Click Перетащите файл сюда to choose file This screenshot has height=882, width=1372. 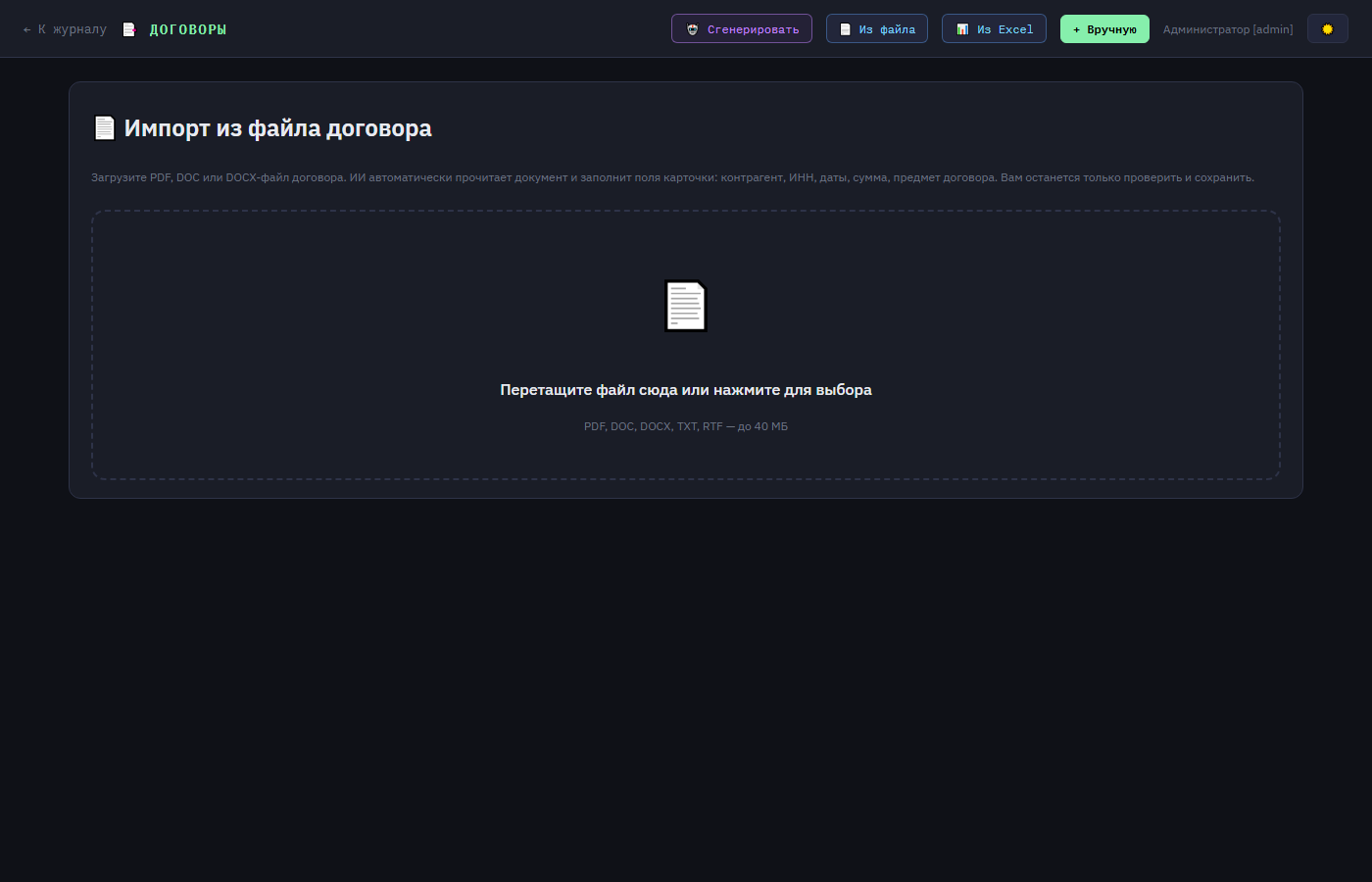(x=686, y=390)
